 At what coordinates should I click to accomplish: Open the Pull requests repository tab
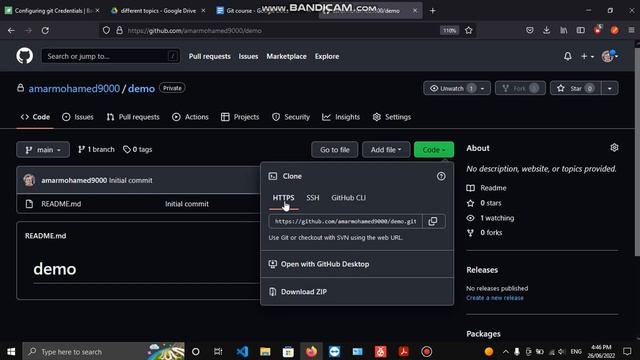[133, 117]
